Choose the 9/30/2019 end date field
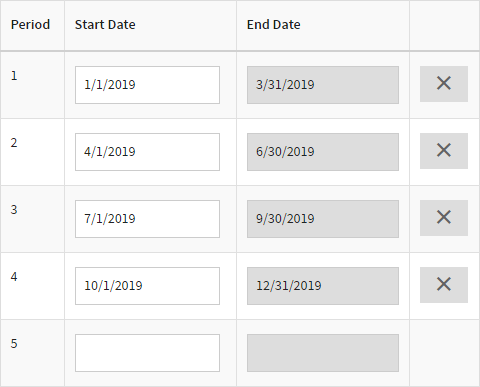 (323, 219)
